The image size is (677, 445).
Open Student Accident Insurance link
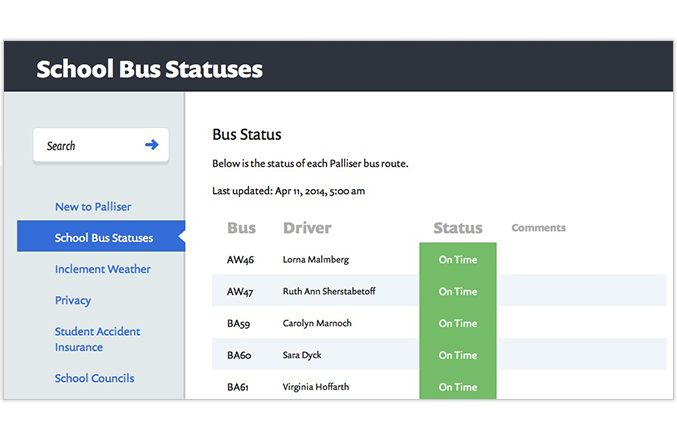(97, 339)
